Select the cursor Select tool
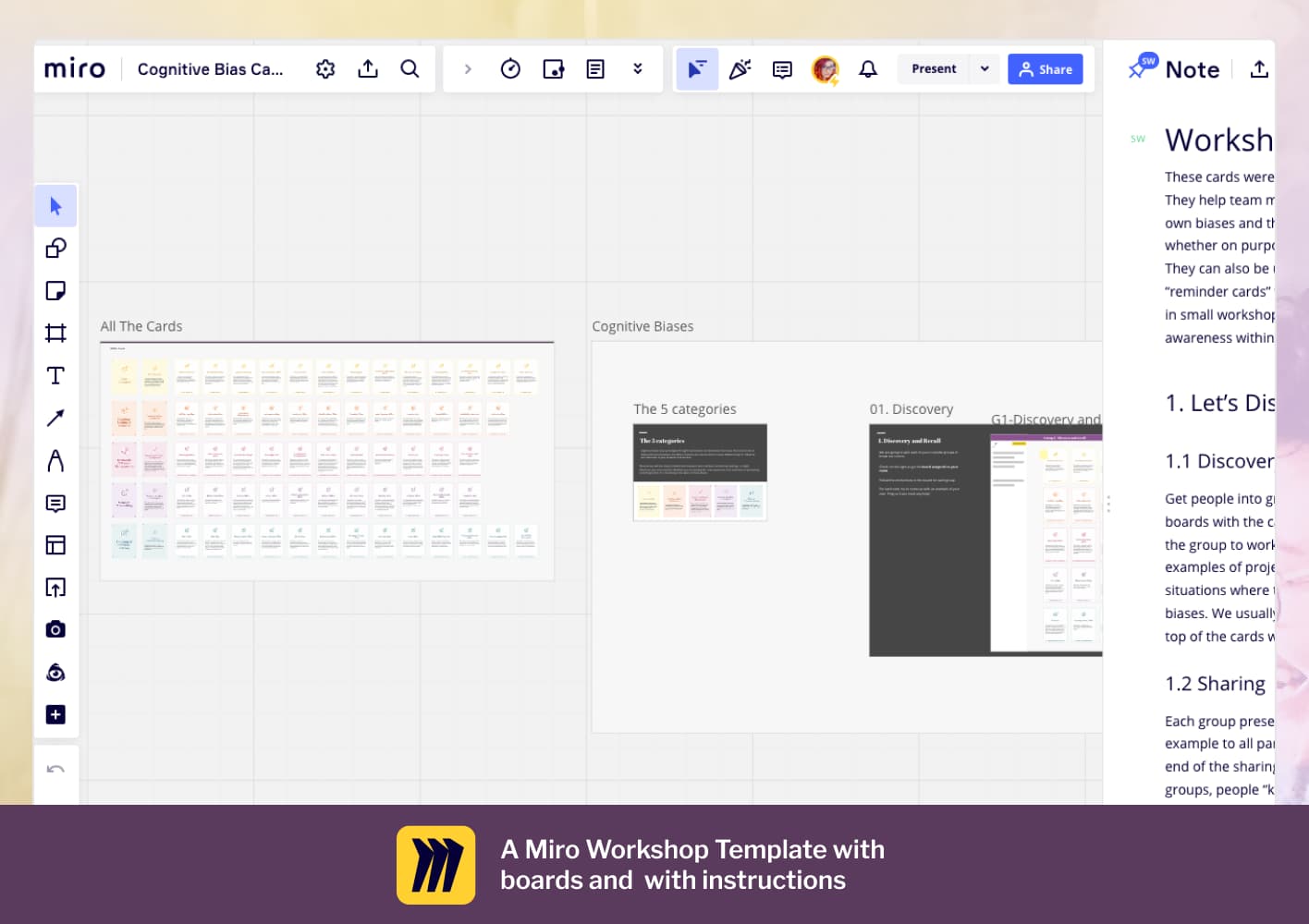 coord(55,206)
